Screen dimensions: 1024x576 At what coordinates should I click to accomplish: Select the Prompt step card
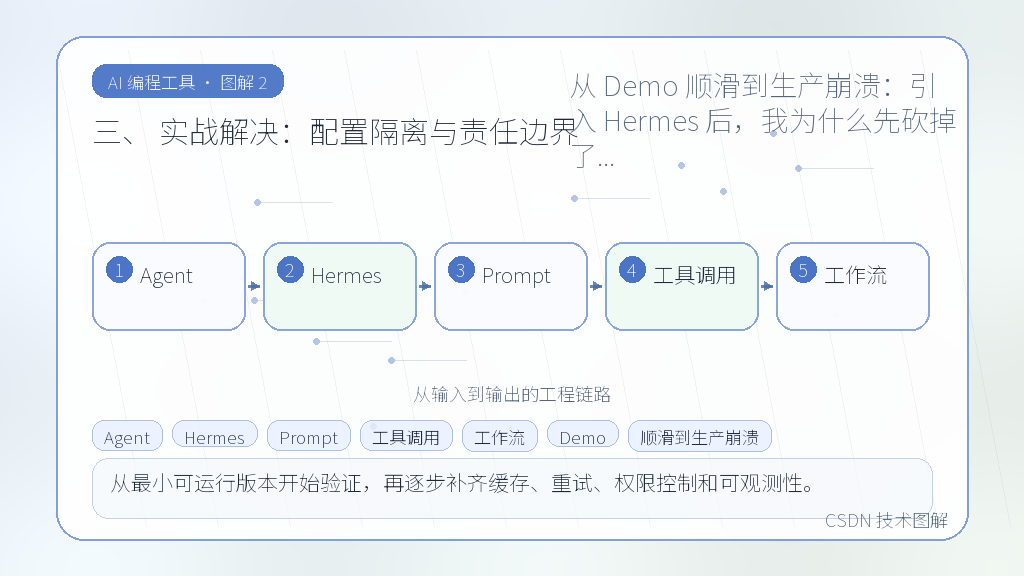pos(511,287)
